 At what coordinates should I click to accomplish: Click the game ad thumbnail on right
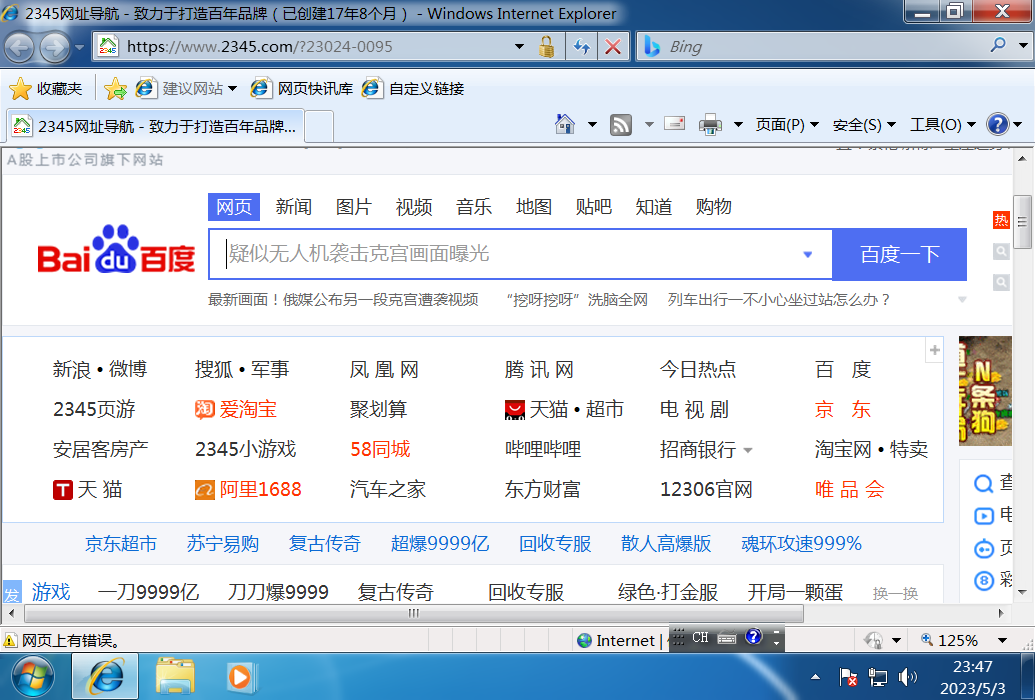pos(985,391)
